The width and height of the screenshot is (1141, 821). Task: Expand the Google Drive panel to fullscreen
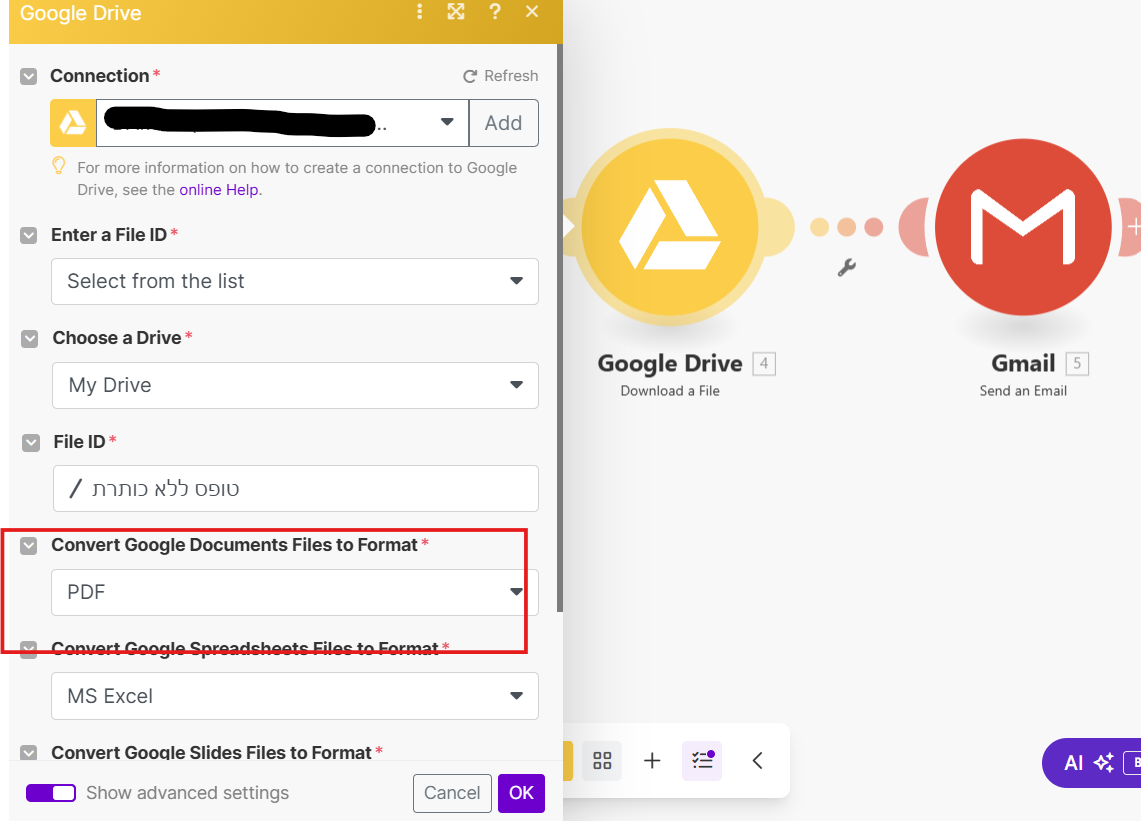(x=456, y=12)
